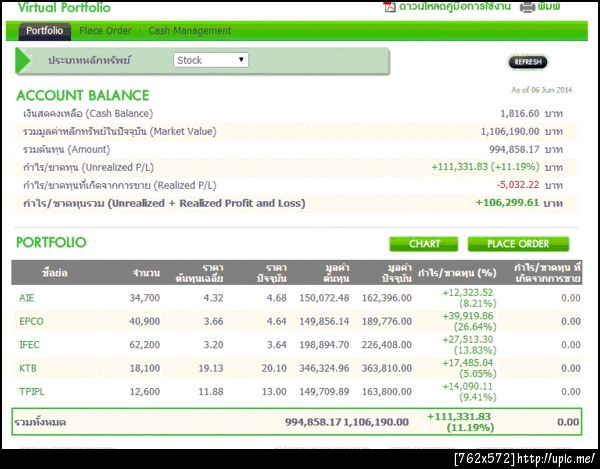Click the REFRESH button
The height and width of the screenshot is (469, 600).
click(x=528, y=62)
